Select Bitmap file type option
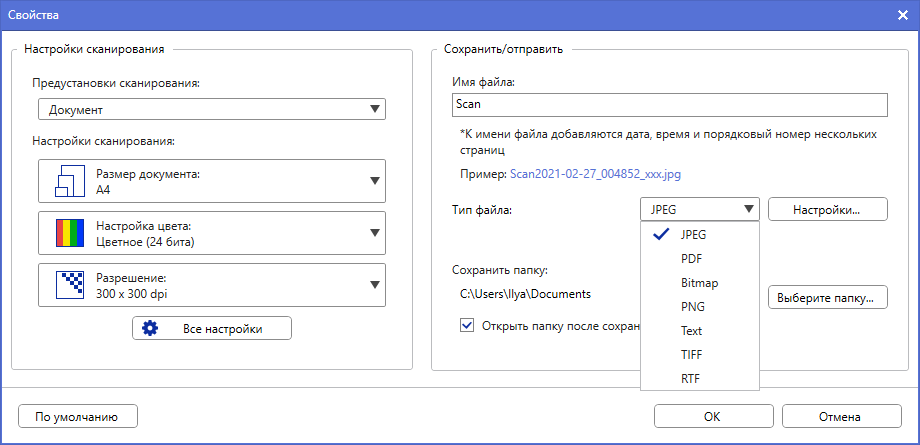920x445 pixels. click(x=699, y=283)
